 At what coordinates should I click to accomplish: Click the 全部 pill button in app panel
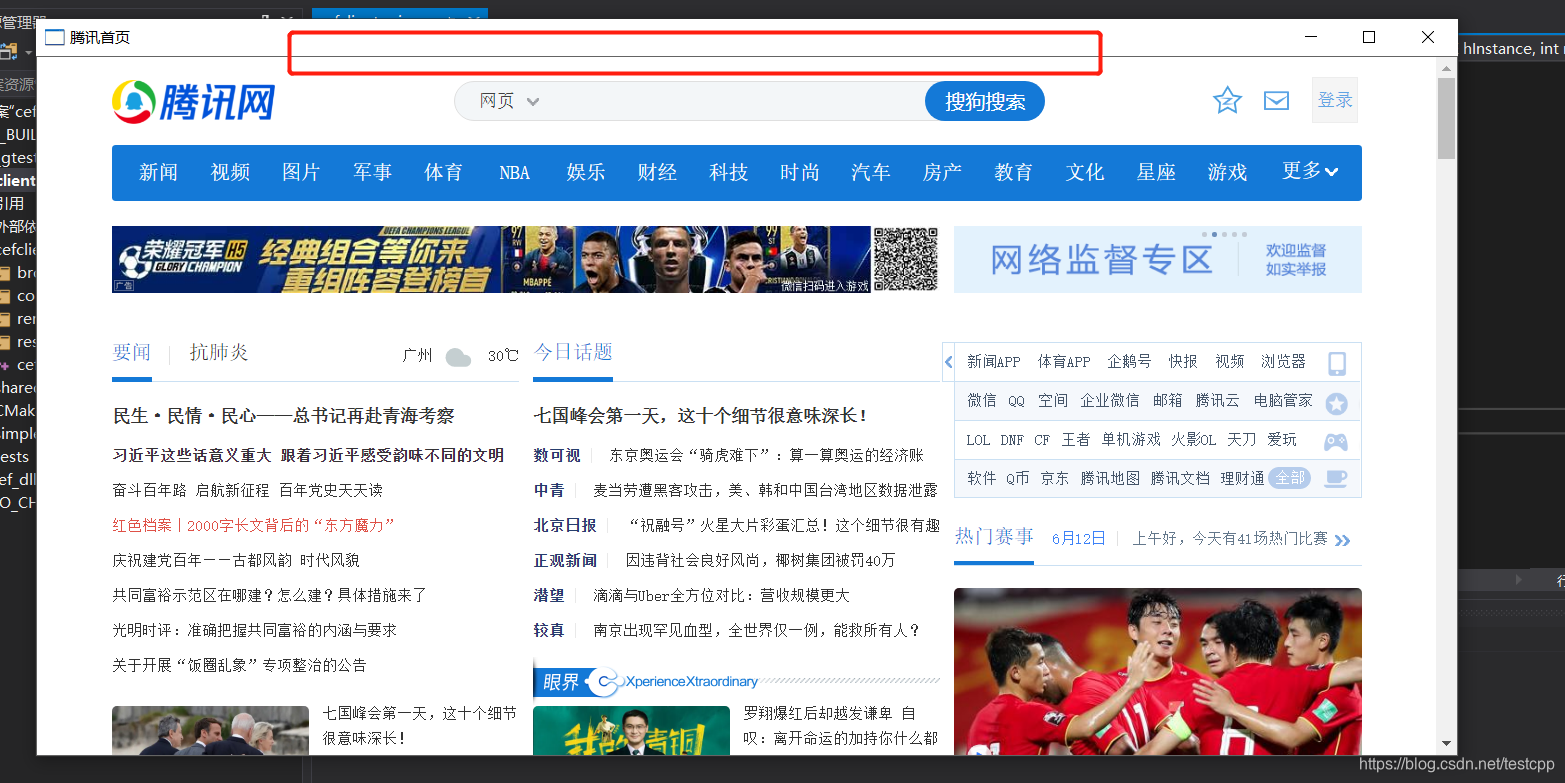tap(1289, 478)
